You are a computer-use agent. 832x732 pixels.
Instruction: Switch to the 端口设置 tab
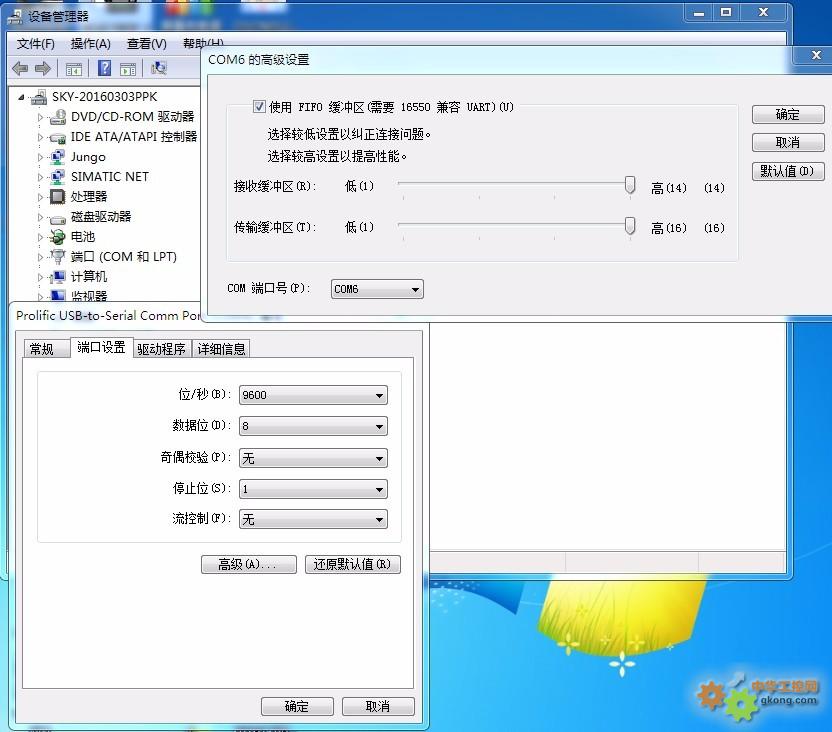[x=101, y=347]
